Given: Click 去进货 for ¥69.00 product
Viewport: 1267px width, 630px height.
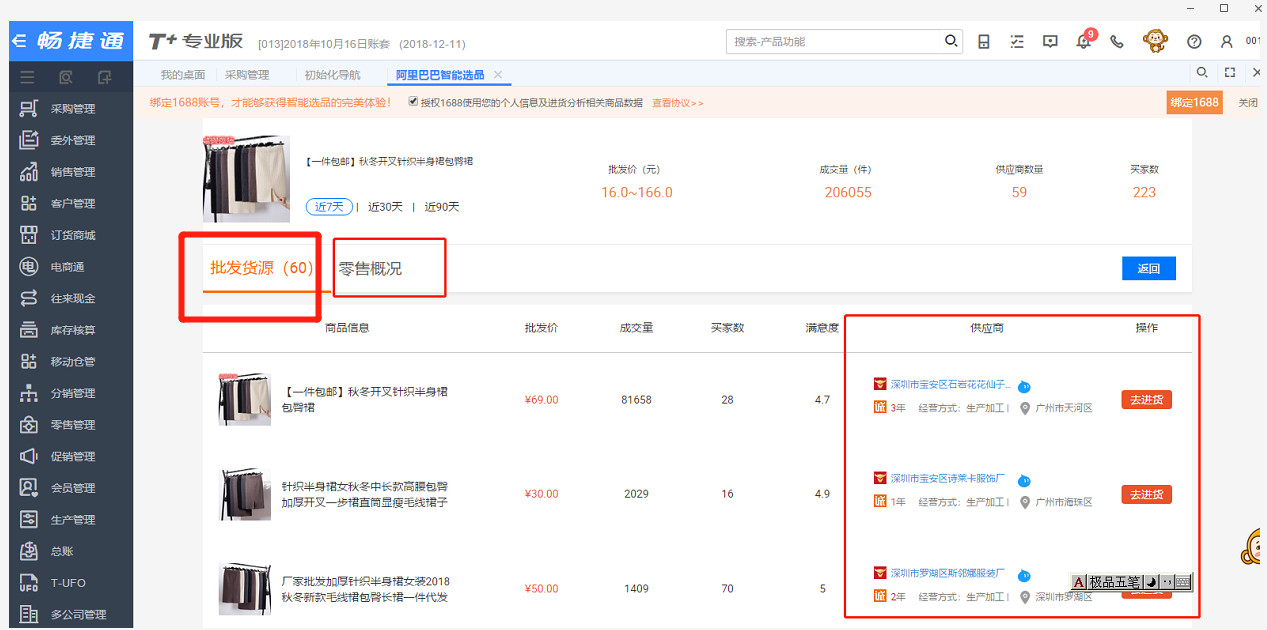Looking at the screenshot, I should [1146, 400].
